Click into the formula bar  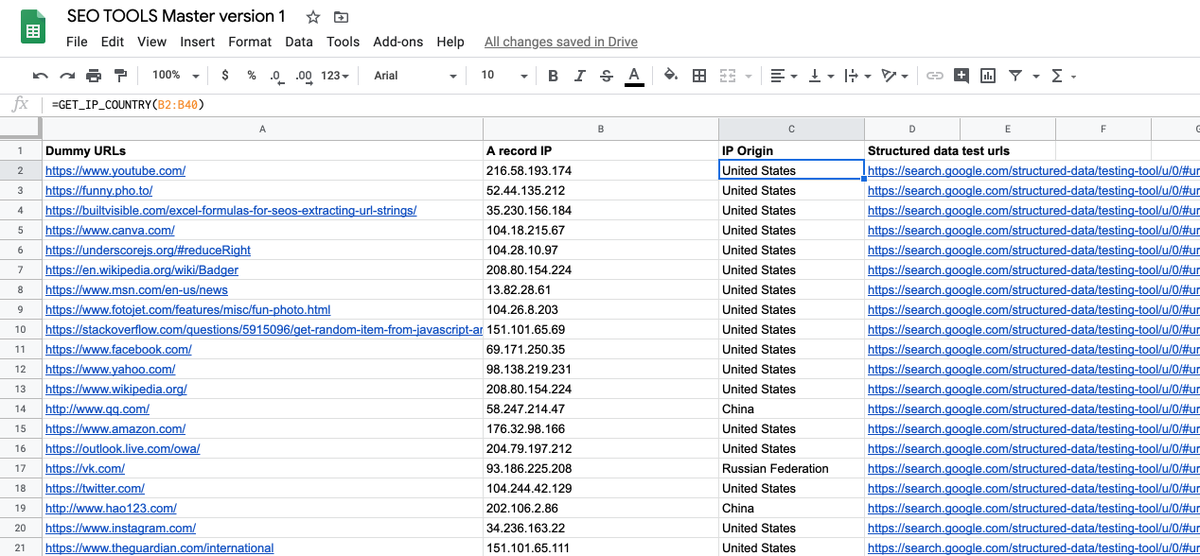point(620,104)
